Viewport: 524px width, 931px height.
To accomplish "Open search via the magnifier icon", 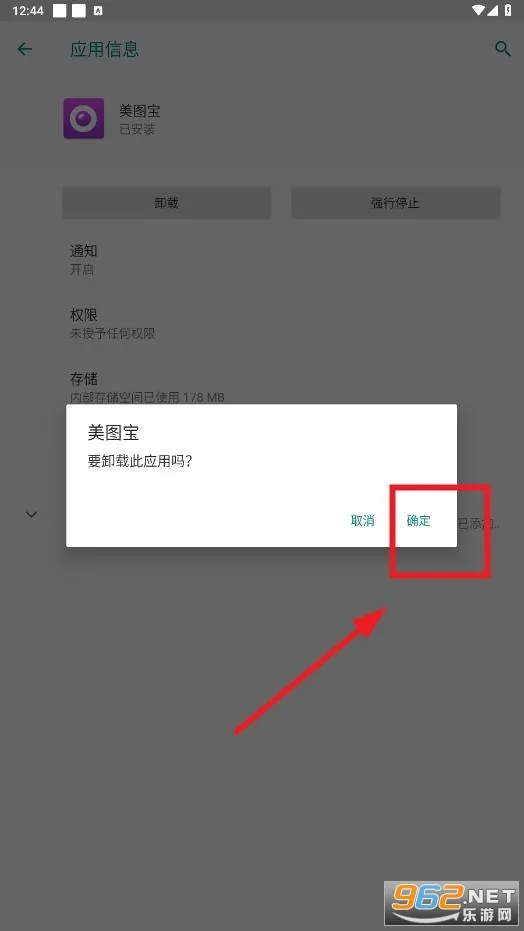I will pyautogui.click(x=503, y=49).
